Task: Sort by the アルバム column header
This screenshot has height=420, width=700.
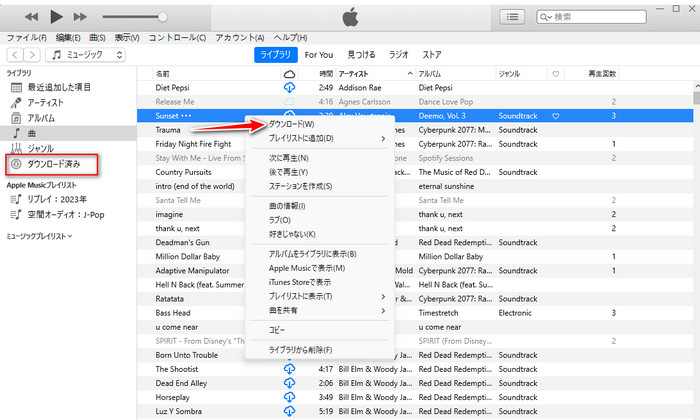Action: (x=455, y=74)
